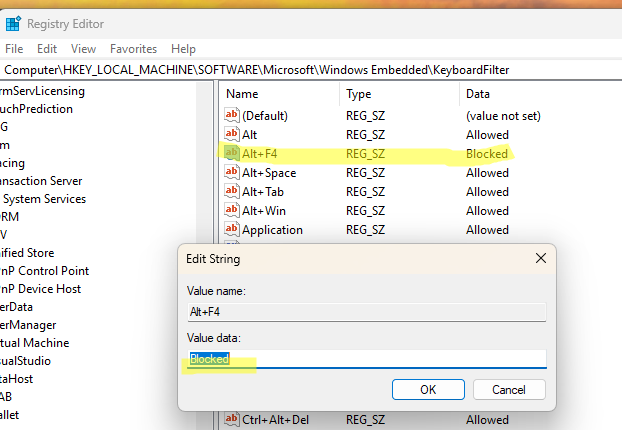The height and width of the screenshot is (430, 622).
Task: Click the Value name field showing Alt+F4
Action: pyautogui.click(x=367, y=312)
